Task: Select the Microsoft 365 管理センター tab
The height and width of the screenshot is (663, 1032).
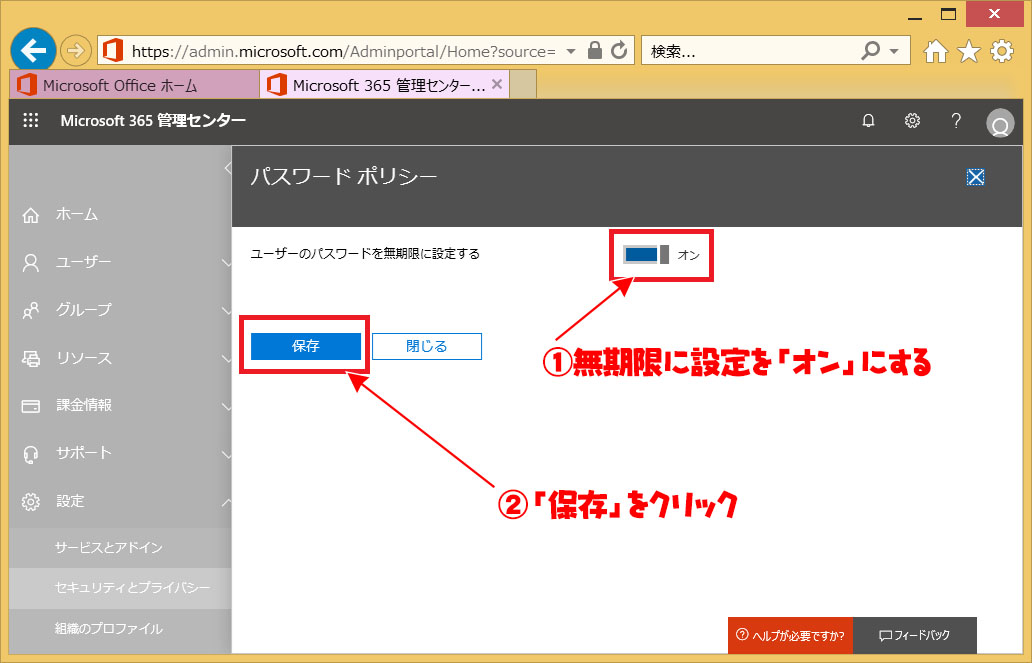Action: [384, 85]
